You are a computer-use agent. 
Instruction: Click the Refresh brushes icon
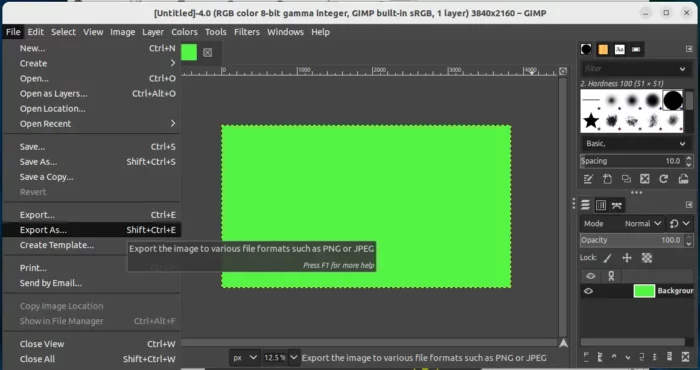click(x=664, y=179)
